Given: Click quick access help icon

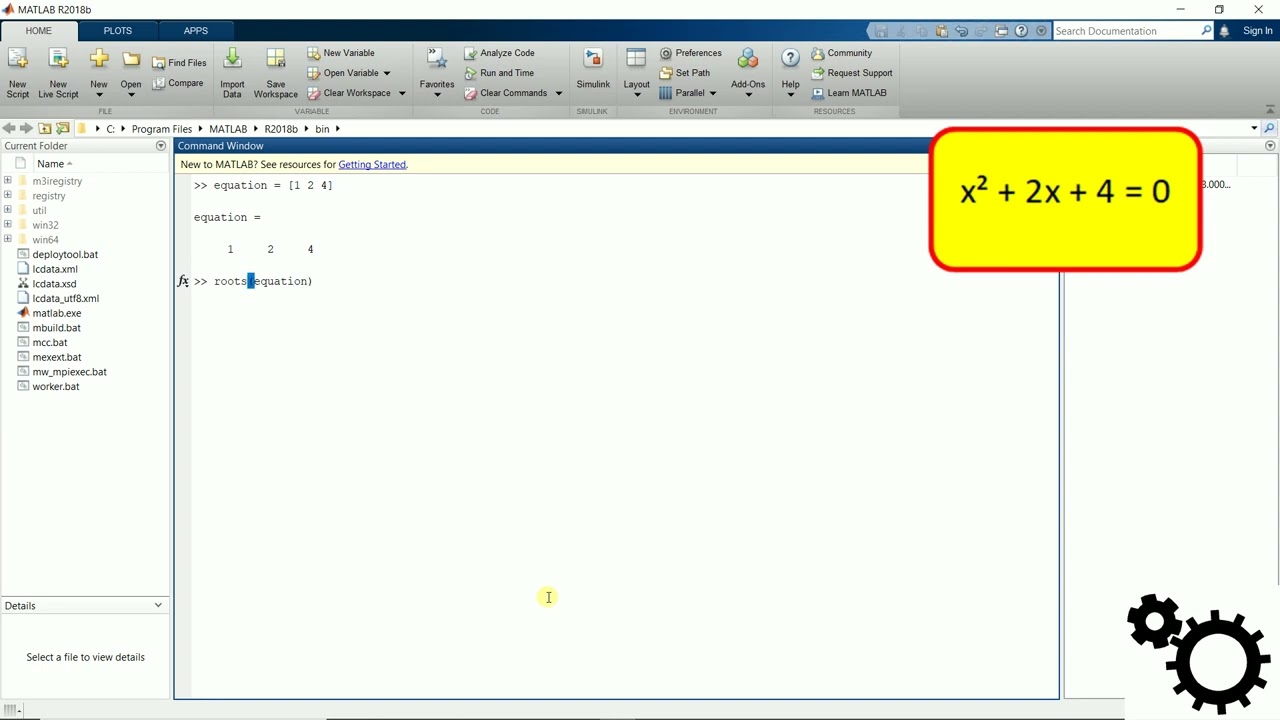Looking at the screenshot, I should tap(1021, 31).
